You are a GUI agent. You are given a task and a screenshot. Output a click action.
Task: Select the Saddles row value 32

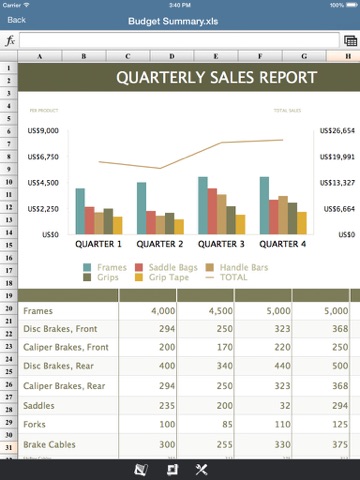coord(263,405)
